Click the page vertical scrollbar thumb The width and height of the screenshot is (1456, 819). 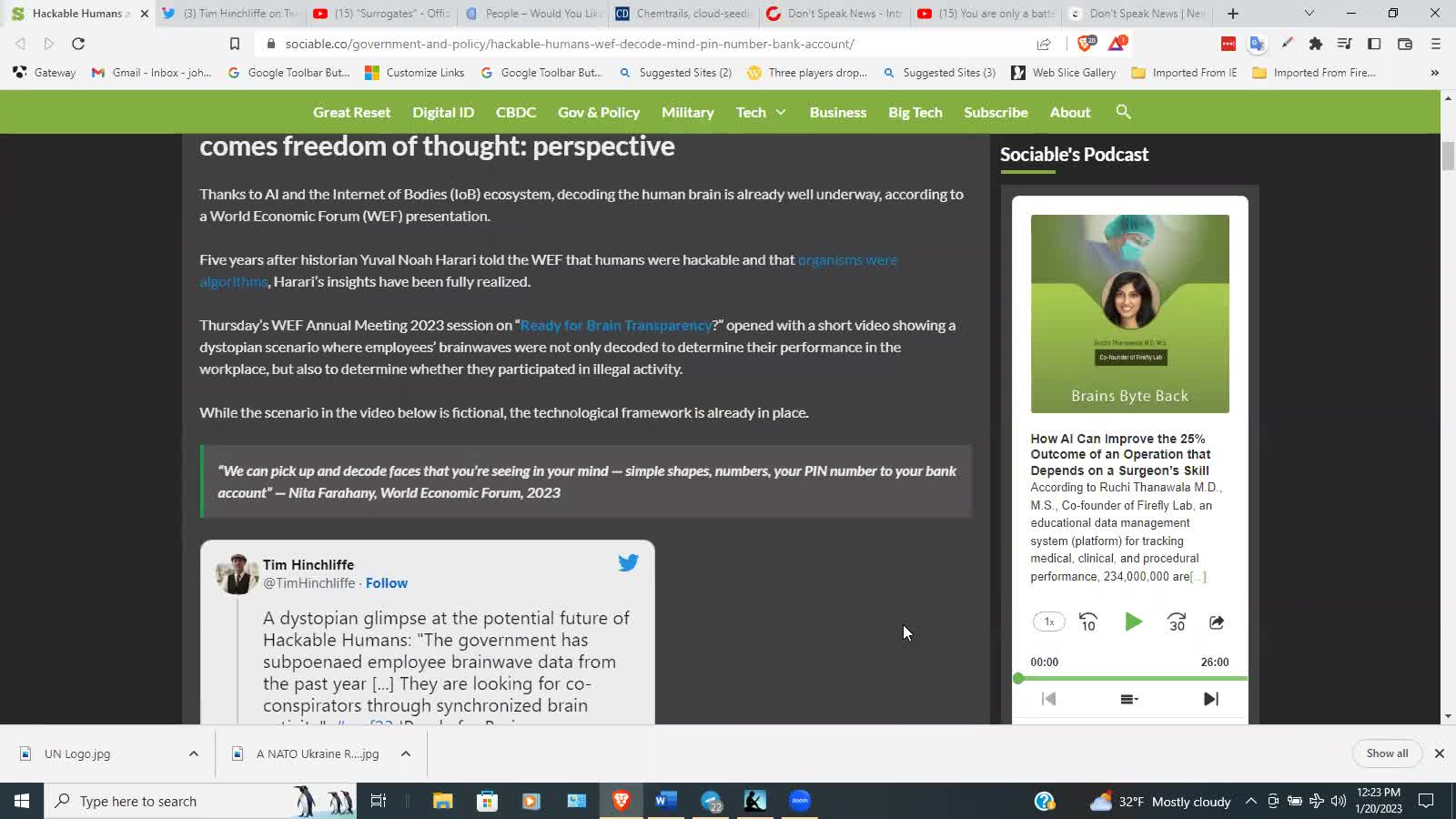point(1448,155)
